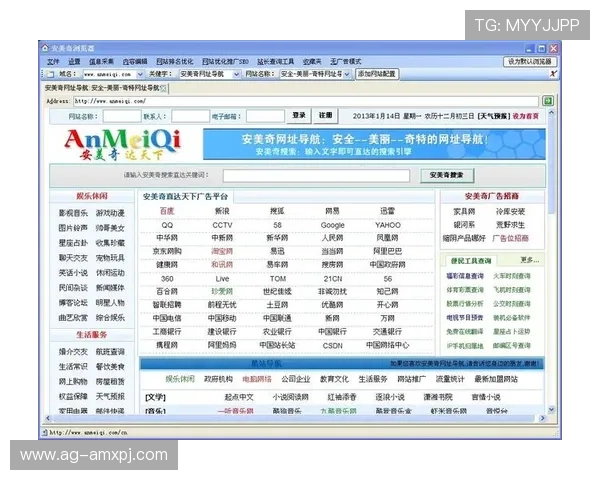Click the horizontal scrollbar right arrow

pos(543,418)
